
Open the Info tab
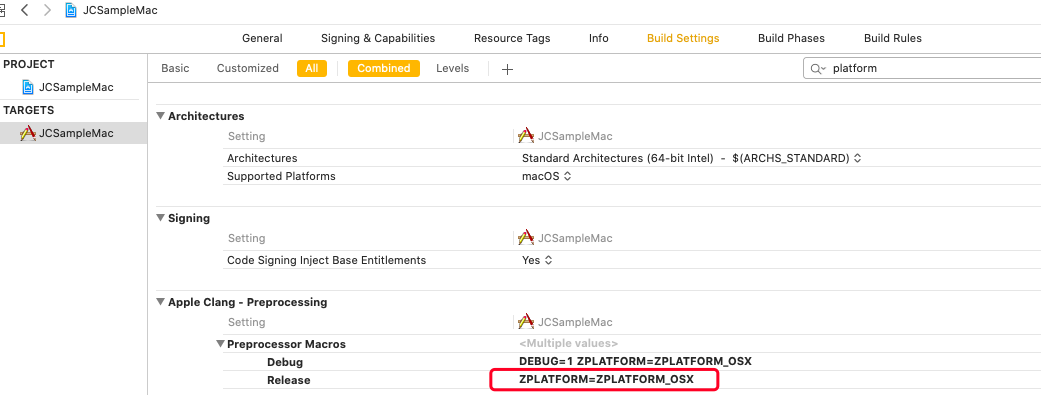(x=598, y=39)
